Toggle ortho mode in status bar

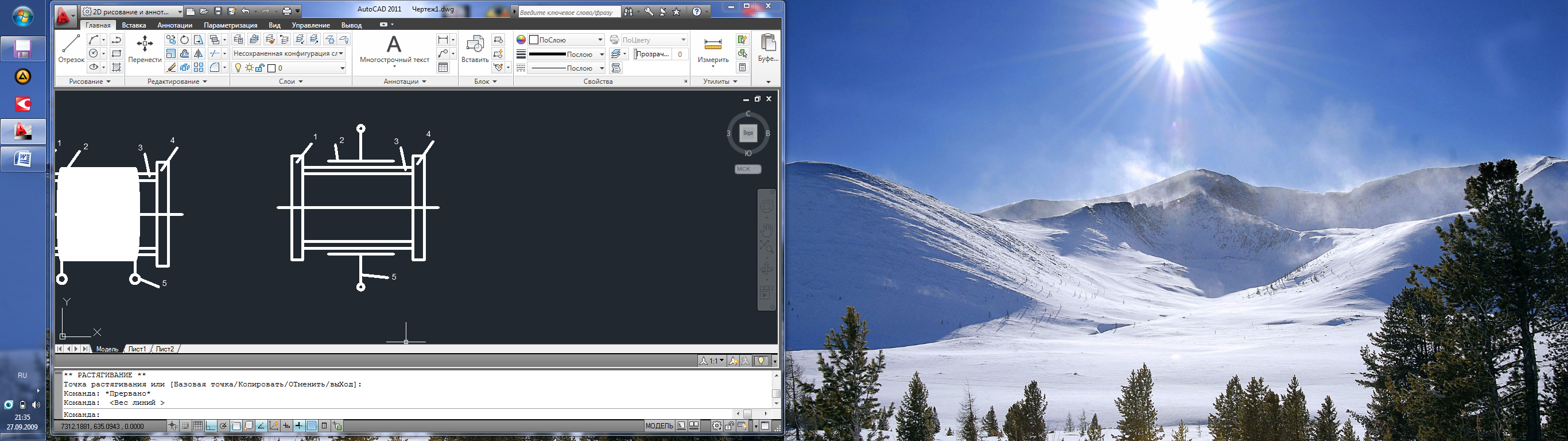(x=211, y=425)
